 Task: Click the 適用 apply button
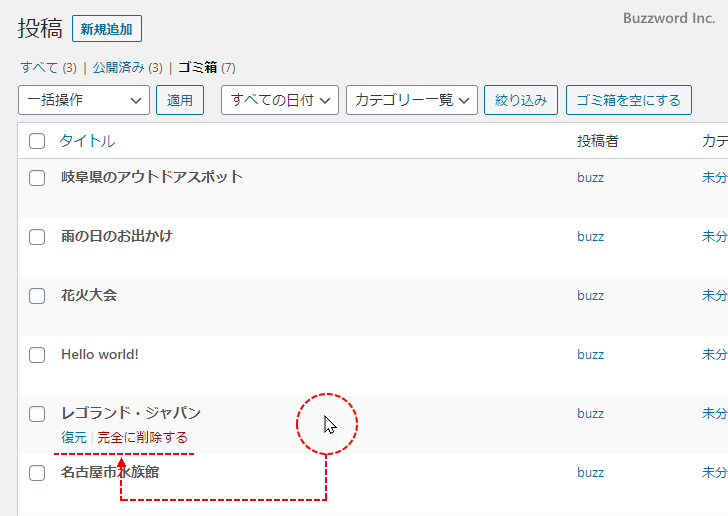coord(180,100)
